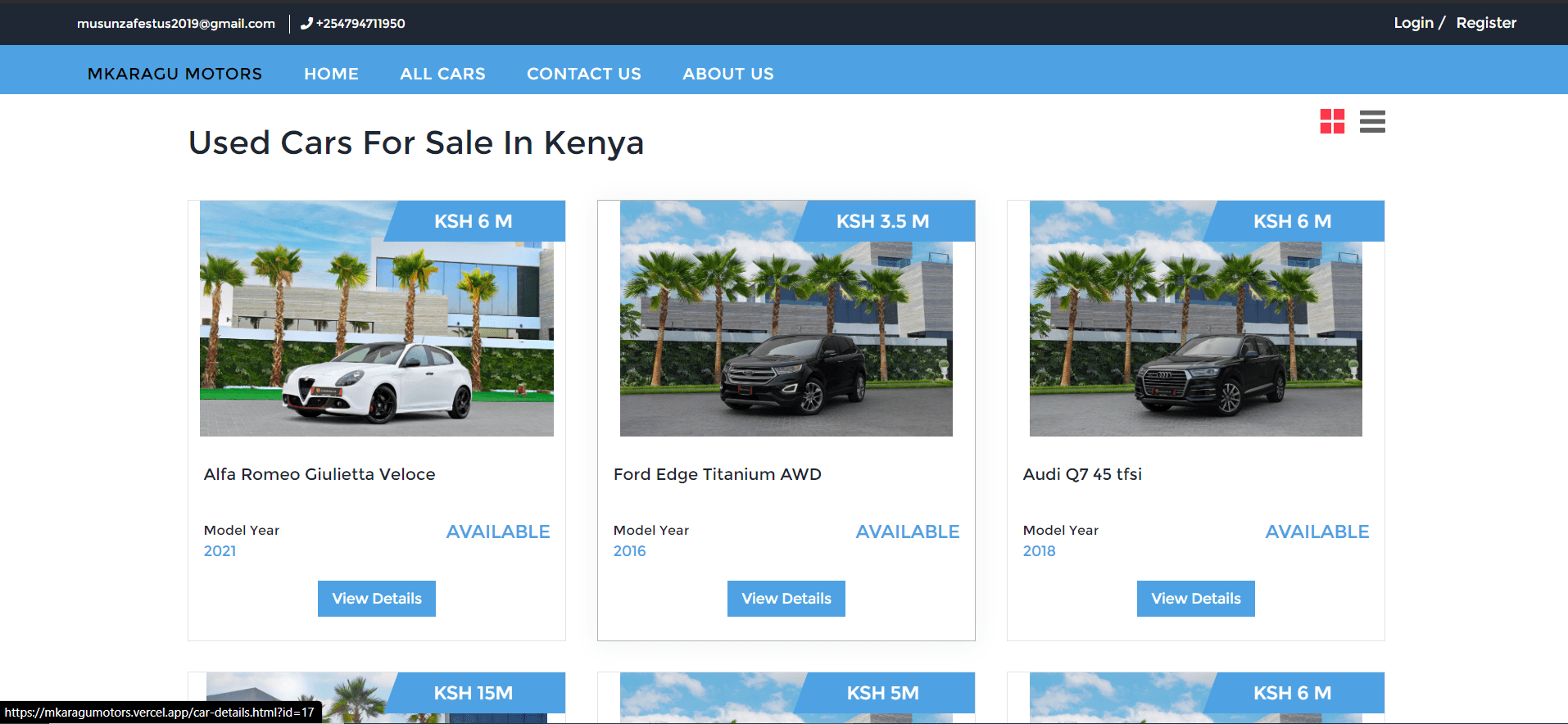Click the MKARAGU MOTORS brand logo text
The image size is (1568, 724).
pos(174,74)
